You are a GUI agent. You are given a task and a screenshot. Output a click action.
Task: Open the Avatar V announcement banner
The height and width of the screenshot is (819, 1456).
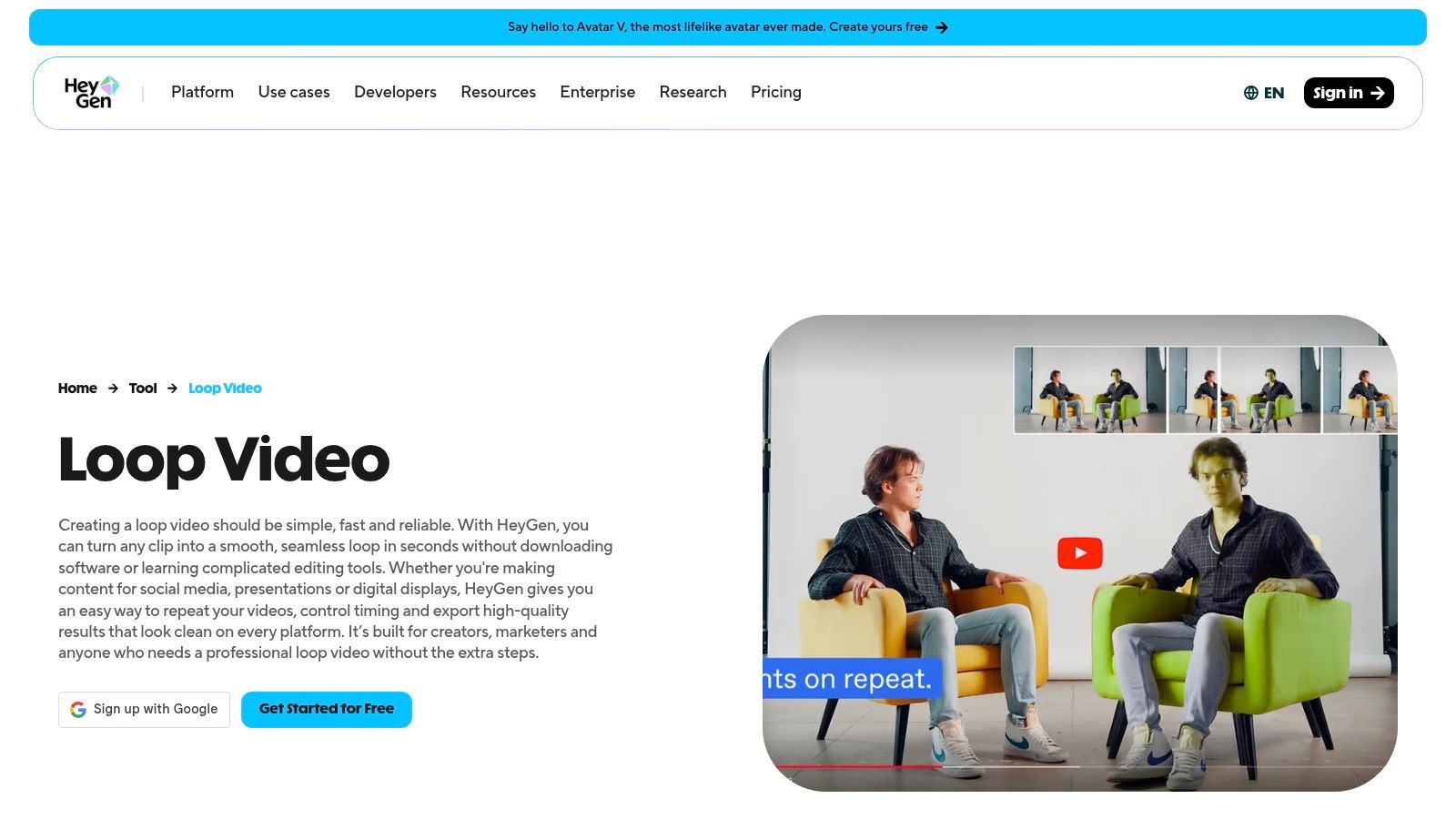pos(728,27)
